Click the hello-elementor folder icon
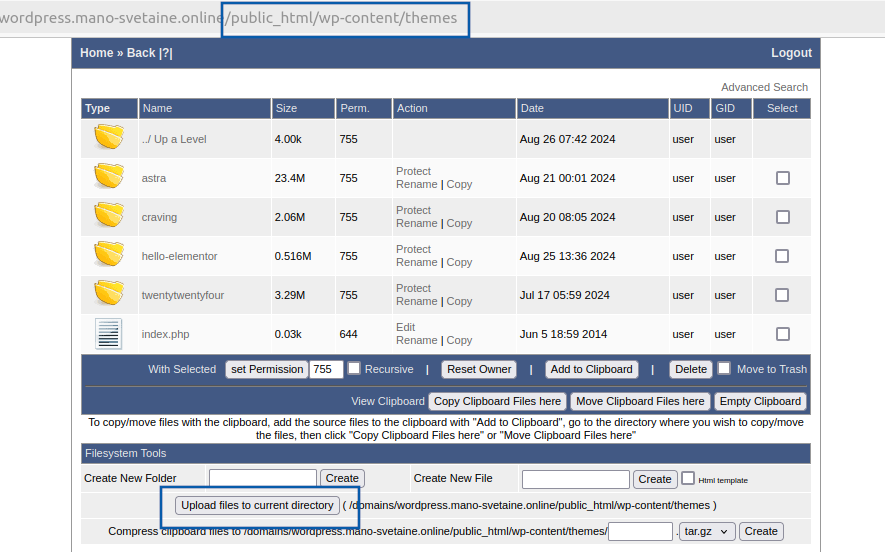885x552 pixels. (x=109, y=254)
